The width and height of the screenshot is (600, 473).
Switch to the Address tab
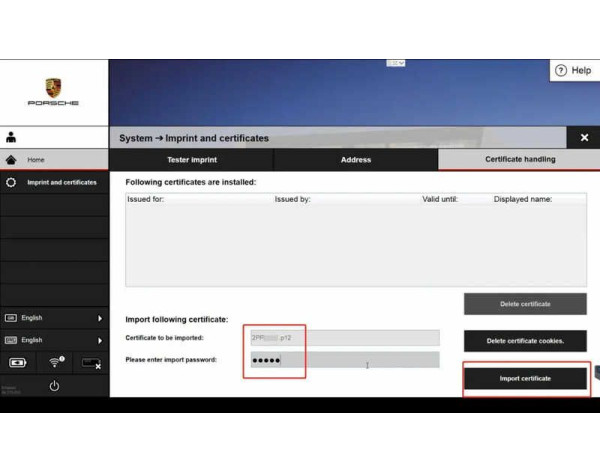pyautogui.click(x=355, y=160)
